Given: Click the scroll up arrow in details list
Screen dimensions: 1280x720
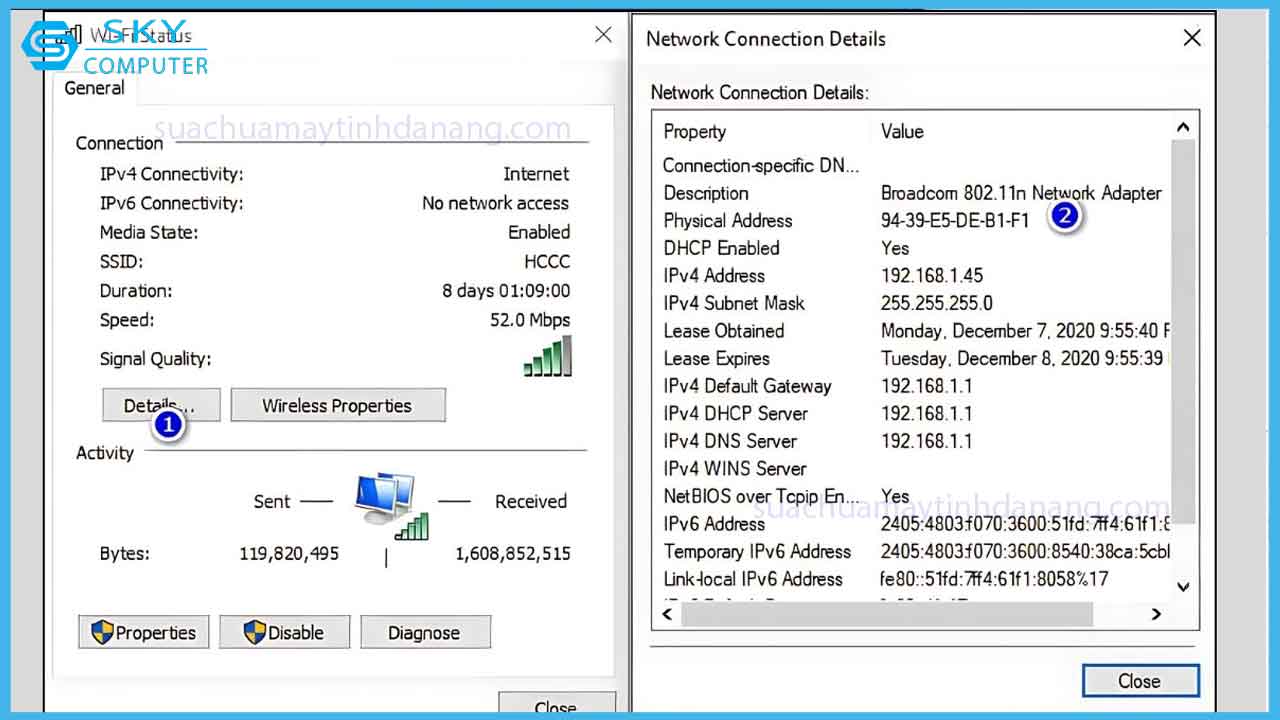Looking at the screenshot, I should click(x=1183, y=128).
